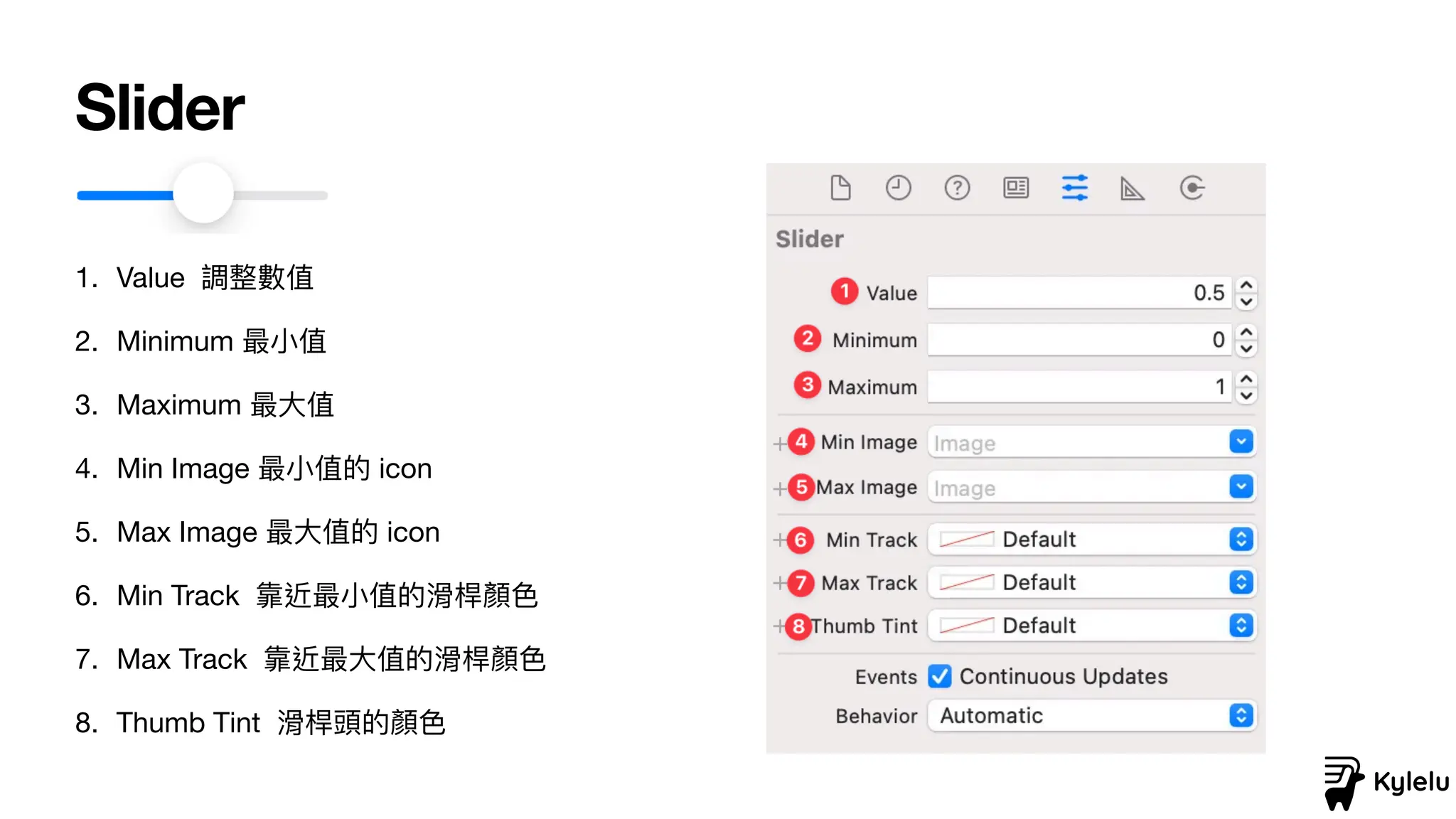Click the list text 'Maximum 最大值'
Screen dimensions: 1456x819
pos(225,405)
